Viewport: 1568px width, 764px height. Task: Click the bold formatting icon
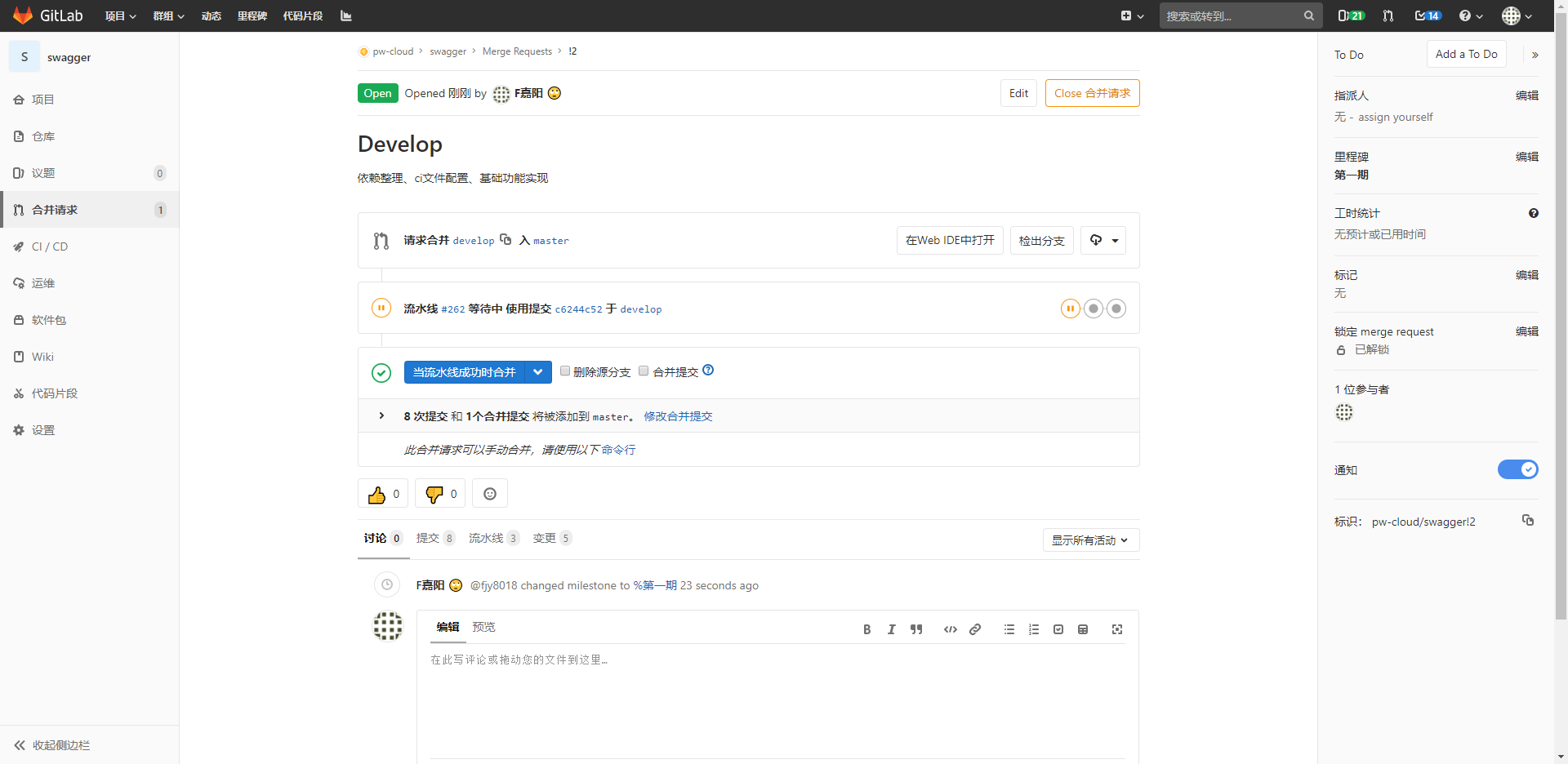pyautogui.click(x=866, y=629)
